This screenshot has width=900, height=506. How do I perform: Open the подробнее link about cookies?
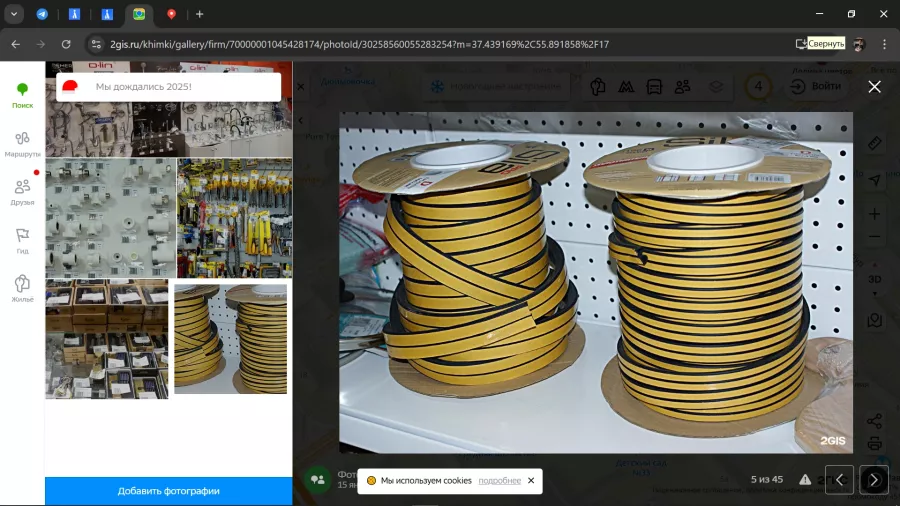(499, 481)
